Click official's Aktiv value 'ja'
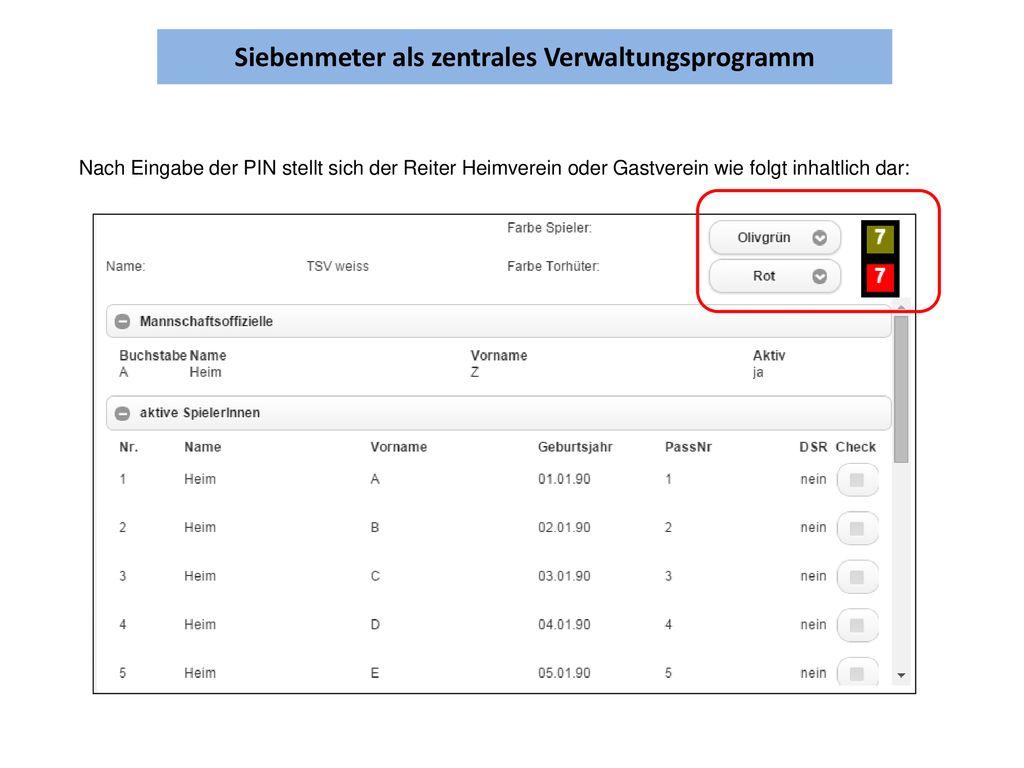 tap(758, 373)
